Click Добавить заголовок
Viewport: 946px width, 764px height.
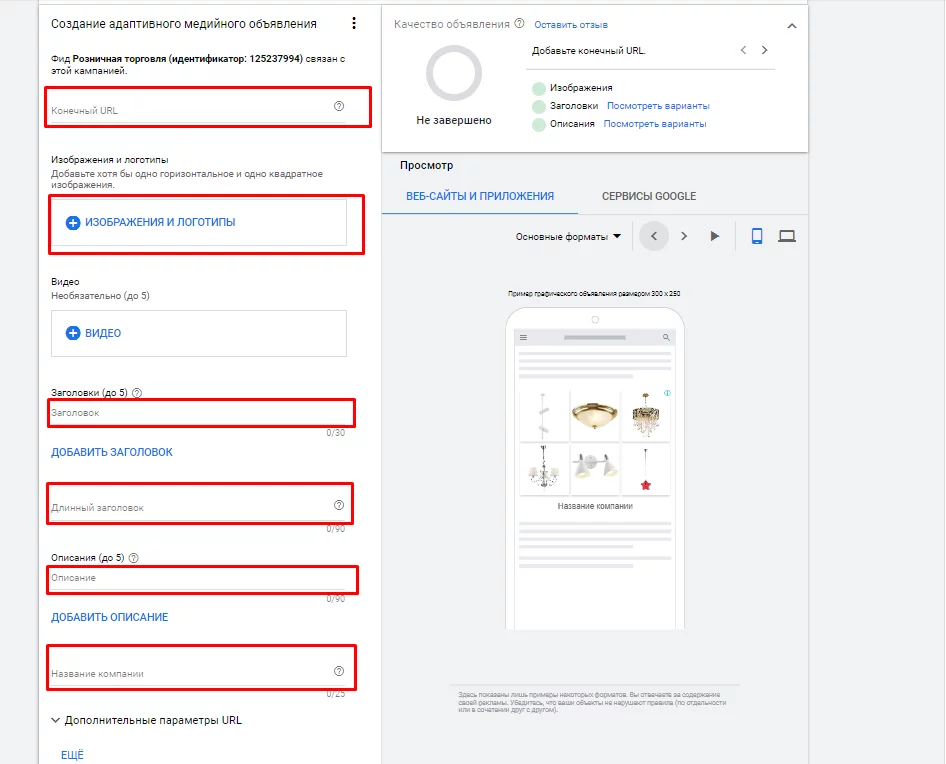[x=112, y=452]
